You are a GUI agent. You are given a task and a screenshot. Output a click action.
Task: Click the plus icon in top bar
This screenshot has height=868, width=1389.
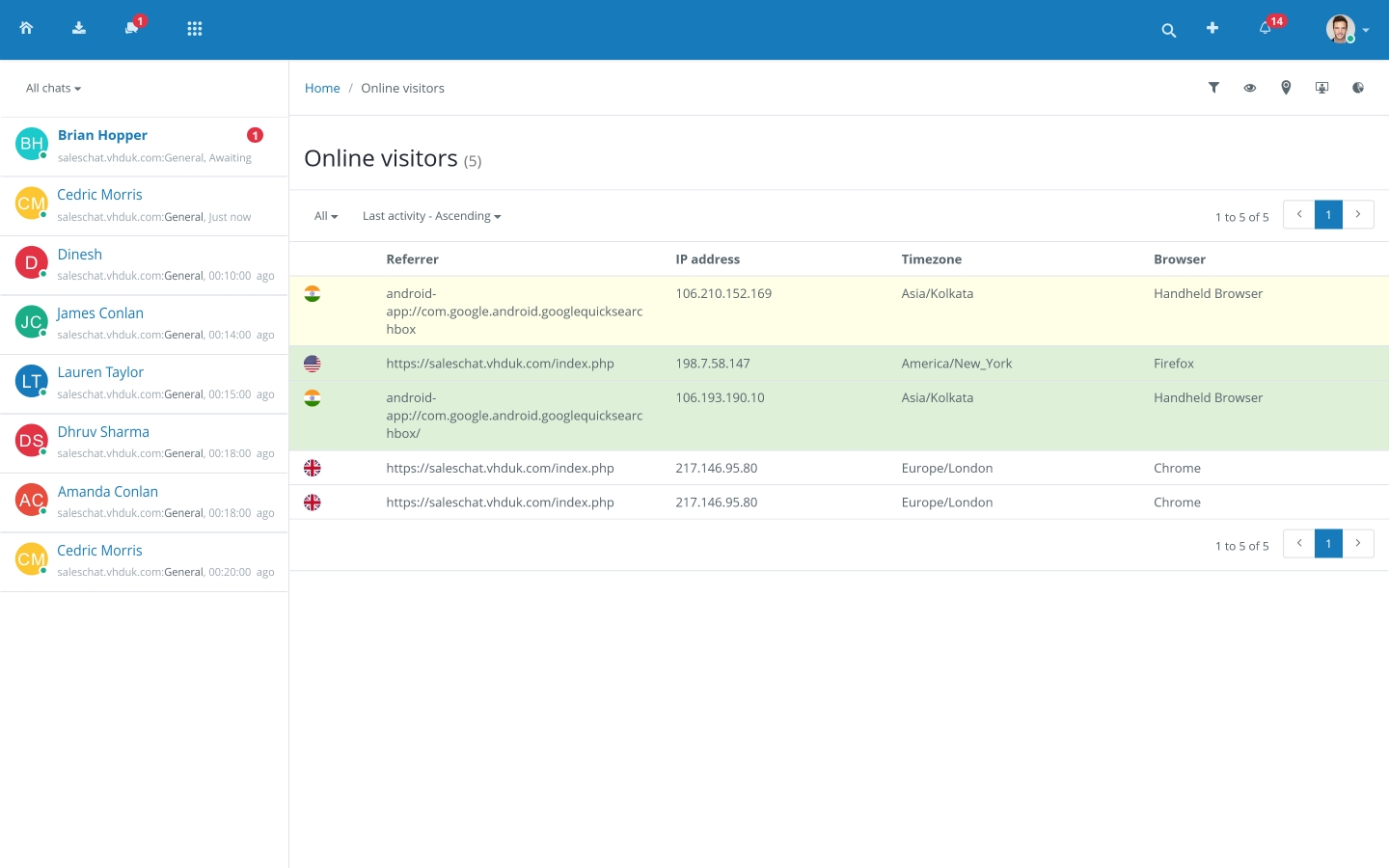tap(1212, 29)
